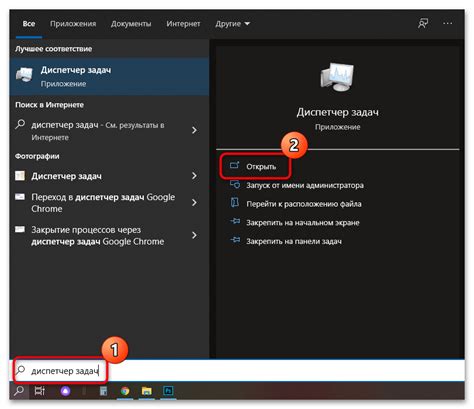Click pin icon beside Закрепить на панели задач
The height and width of the screenshot is (409, 474).
point(235,240)
